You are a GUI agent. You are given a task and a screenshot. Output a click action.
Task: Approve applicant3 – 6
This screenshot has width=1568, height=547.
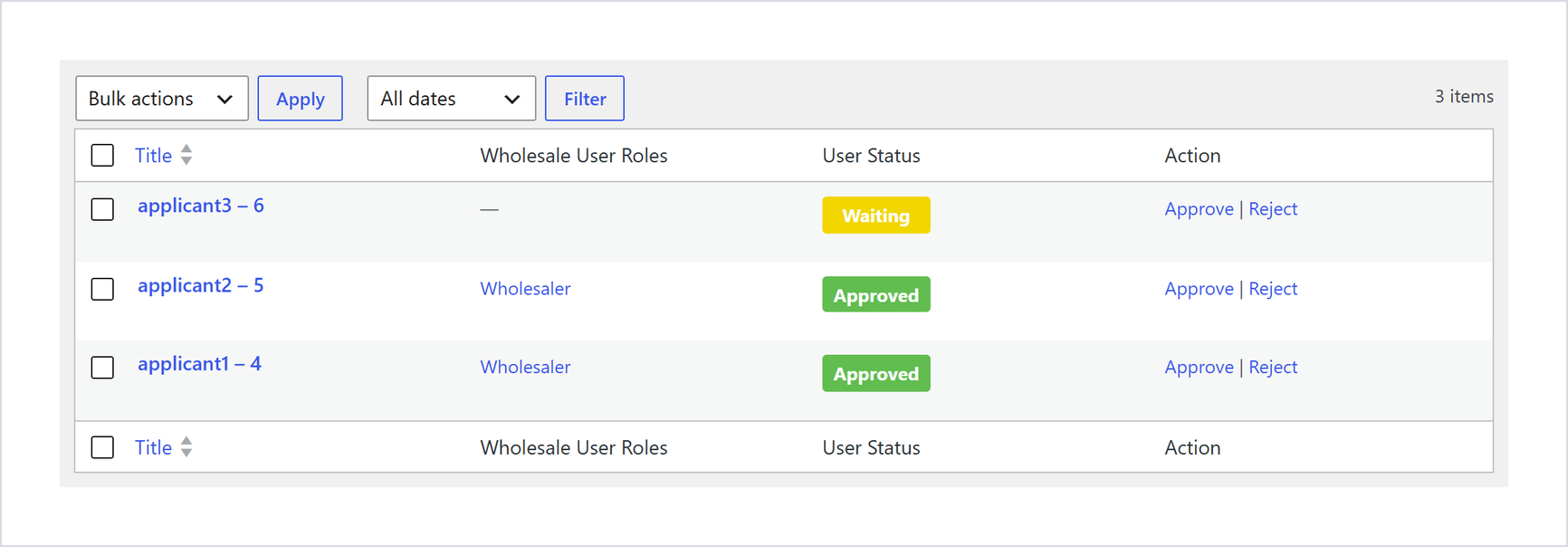click(1199, 209)
